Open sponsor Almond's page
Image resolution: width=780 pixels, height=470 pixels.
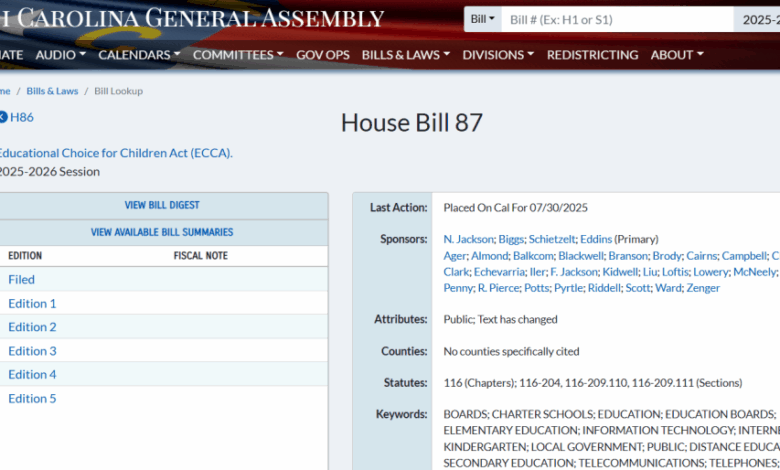coord(489,256)
